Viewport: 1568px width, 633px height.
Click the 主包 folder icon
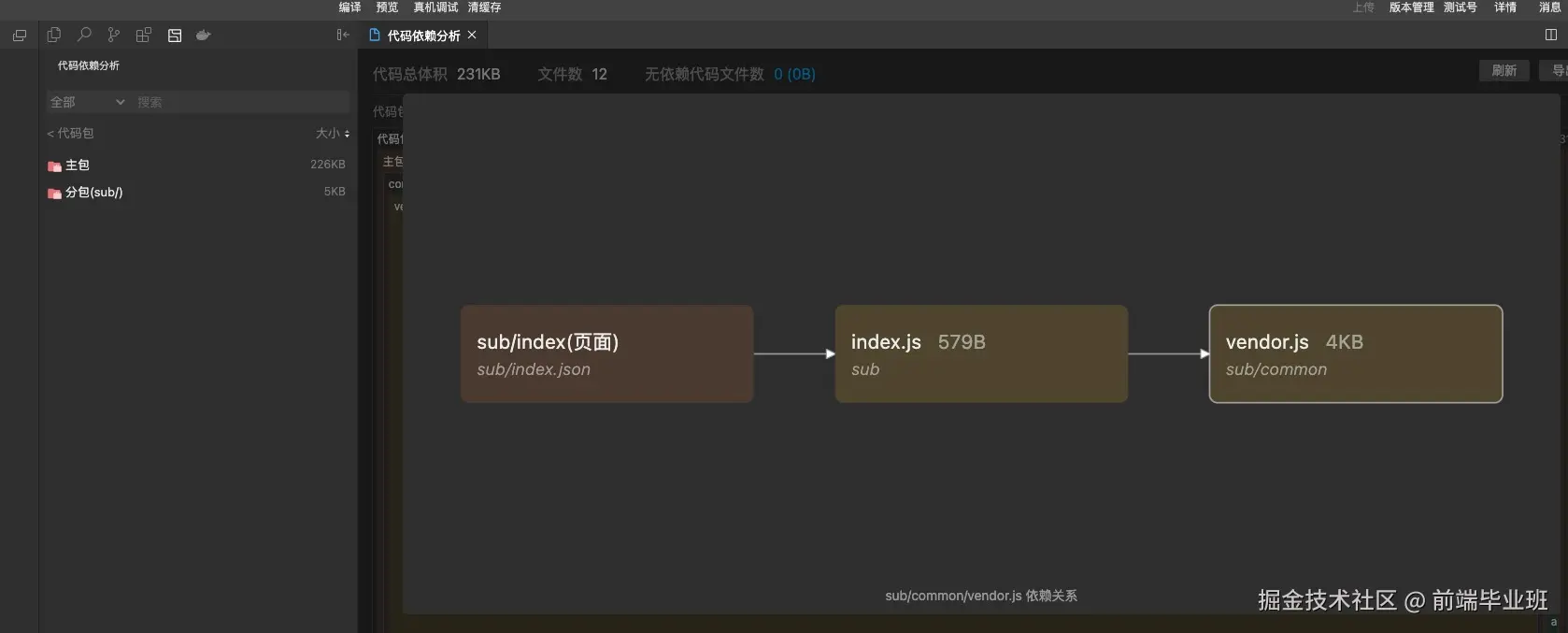pos(54,165)
